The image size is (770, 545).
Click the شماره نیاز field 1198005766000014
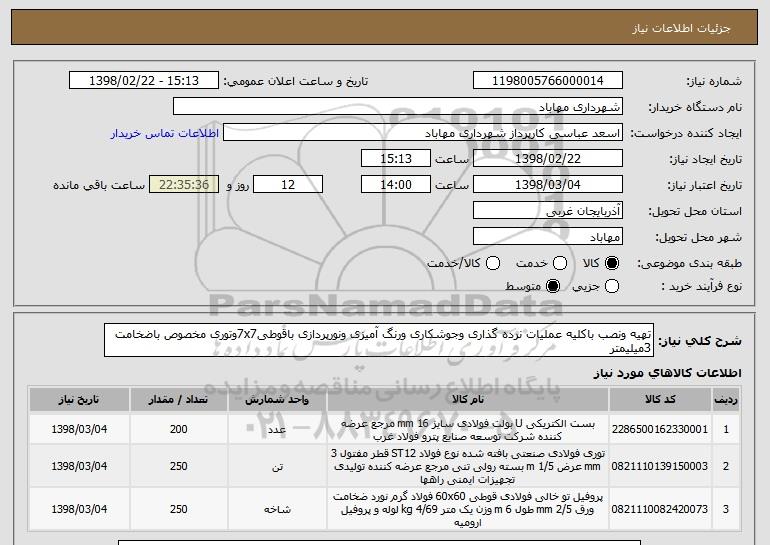pos(548,81)
